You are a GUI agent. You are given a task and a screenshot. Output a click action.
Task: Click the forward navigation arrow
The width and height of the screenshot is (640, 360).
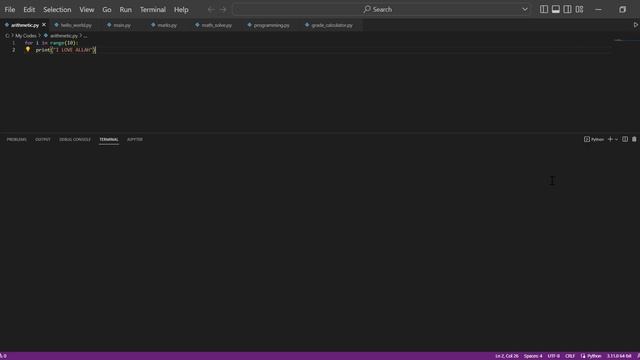[223, 9]
